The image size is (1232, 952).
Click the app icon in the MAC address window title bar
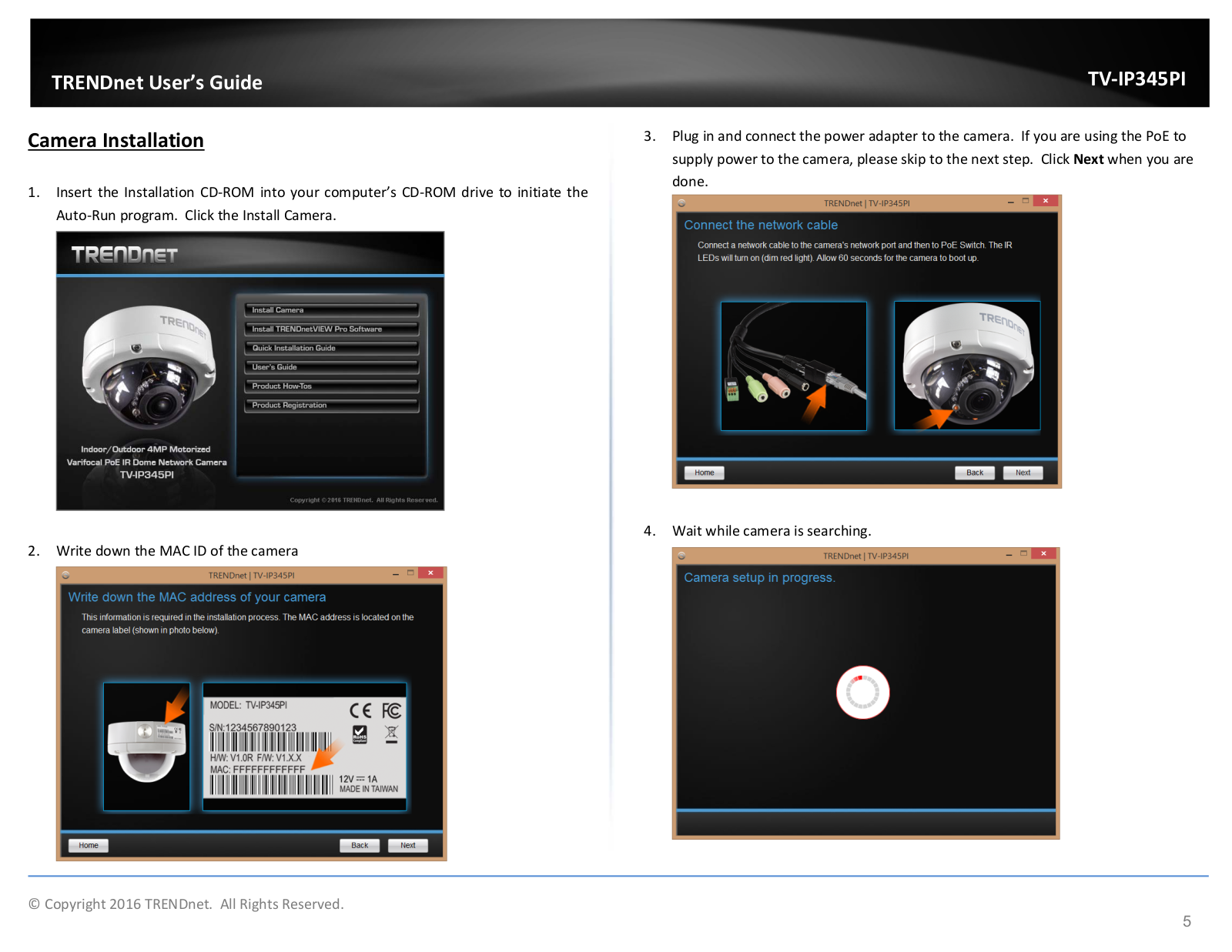click(x=66, y=575)
